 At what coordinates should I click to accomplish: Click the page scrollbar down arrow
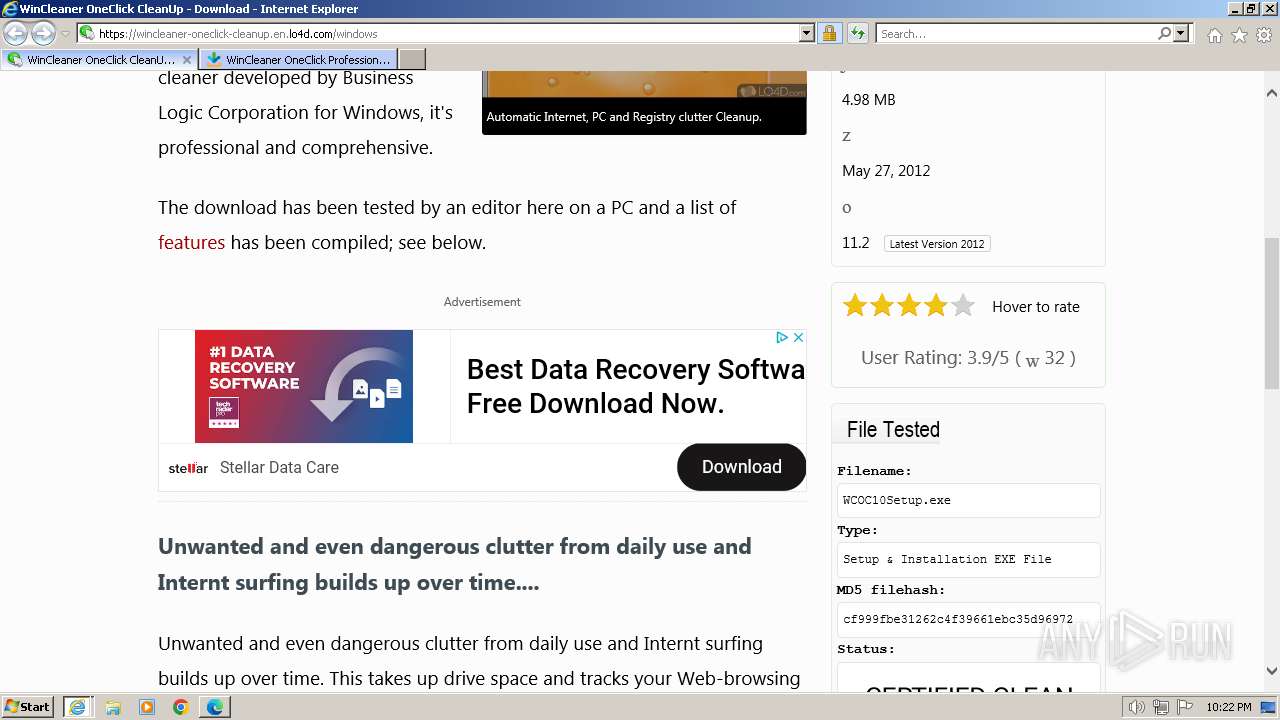tap(1272, 671)
